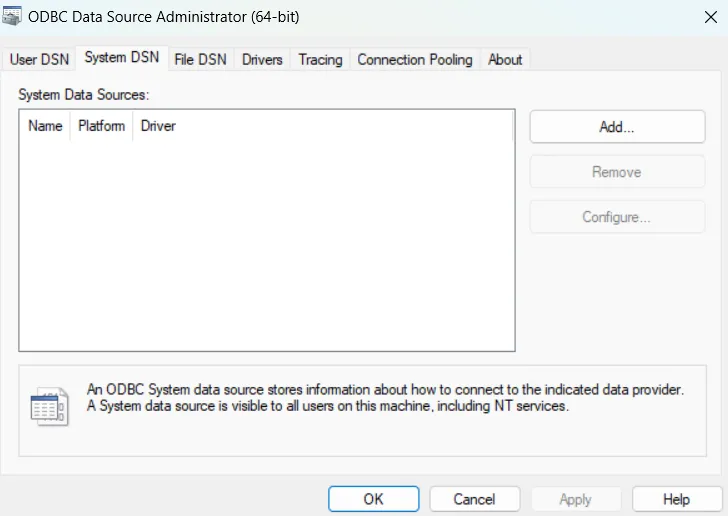This screenshot has width=728, height=516.
Task: Click the "An ODBC System data source" description text
Action: coord(385,398)
